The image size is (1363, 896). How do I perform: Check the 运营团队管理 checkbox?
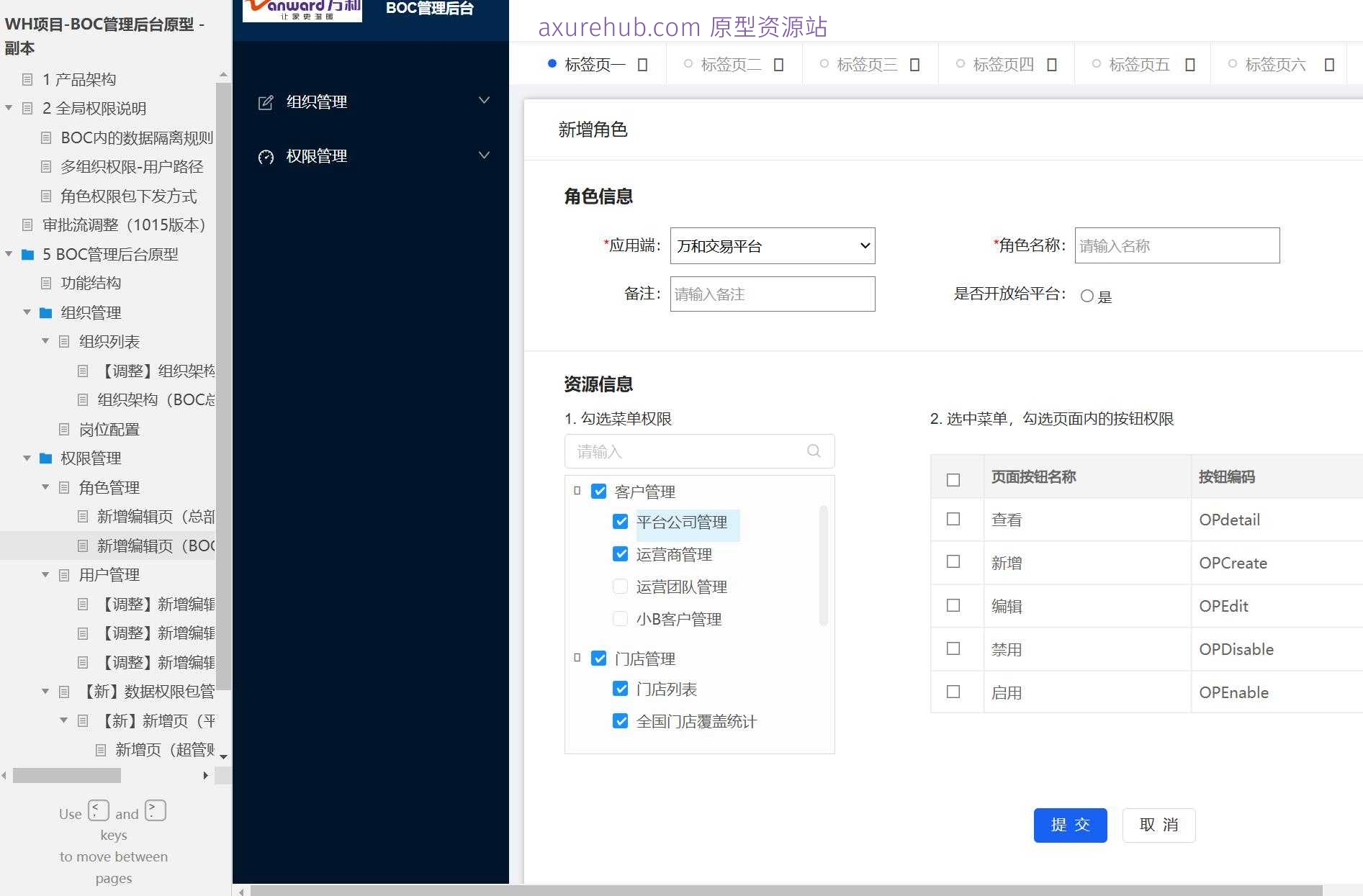click(620, 586)
